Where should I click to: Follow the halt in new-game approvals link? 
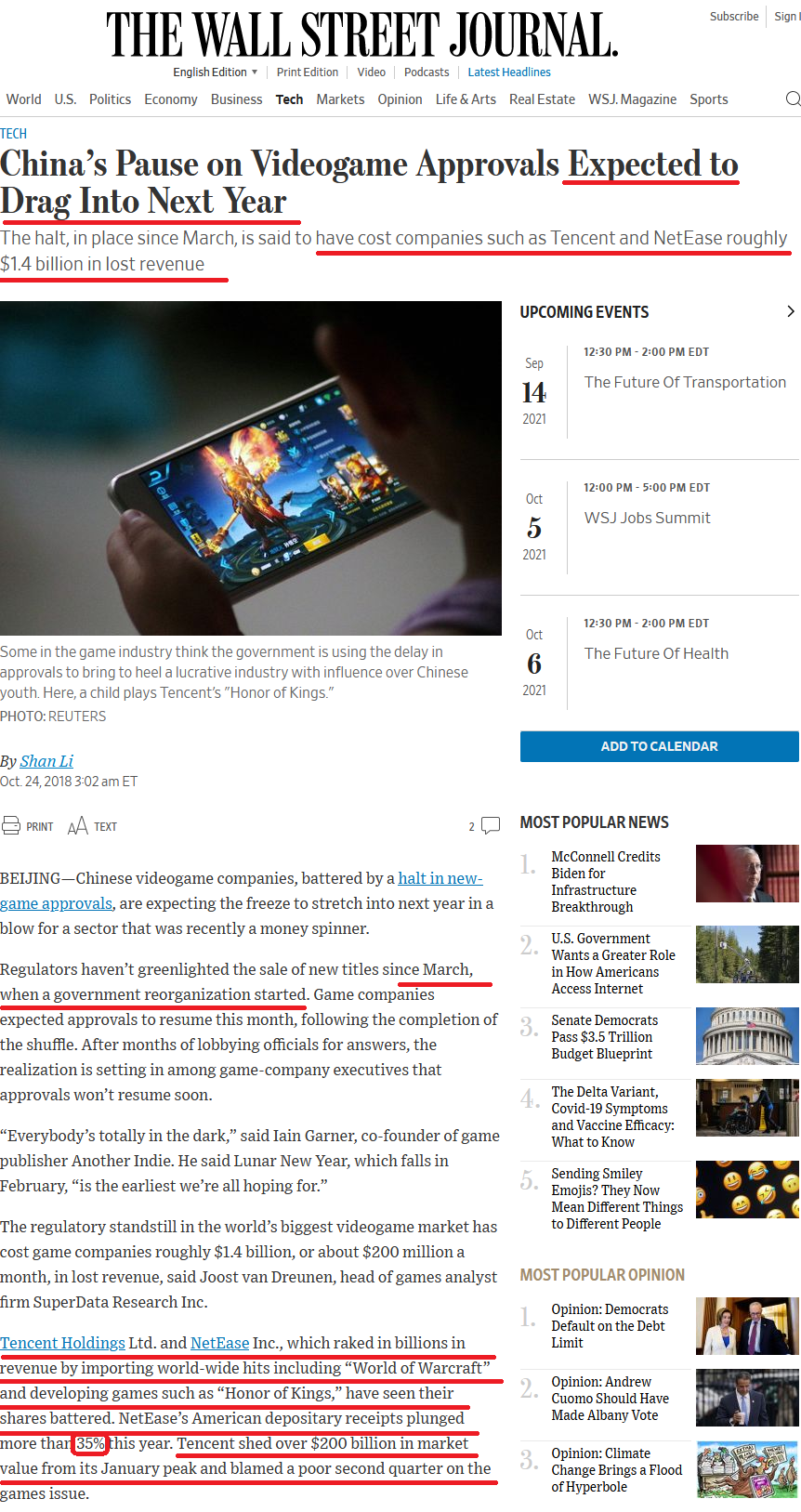tap(440, 878)
